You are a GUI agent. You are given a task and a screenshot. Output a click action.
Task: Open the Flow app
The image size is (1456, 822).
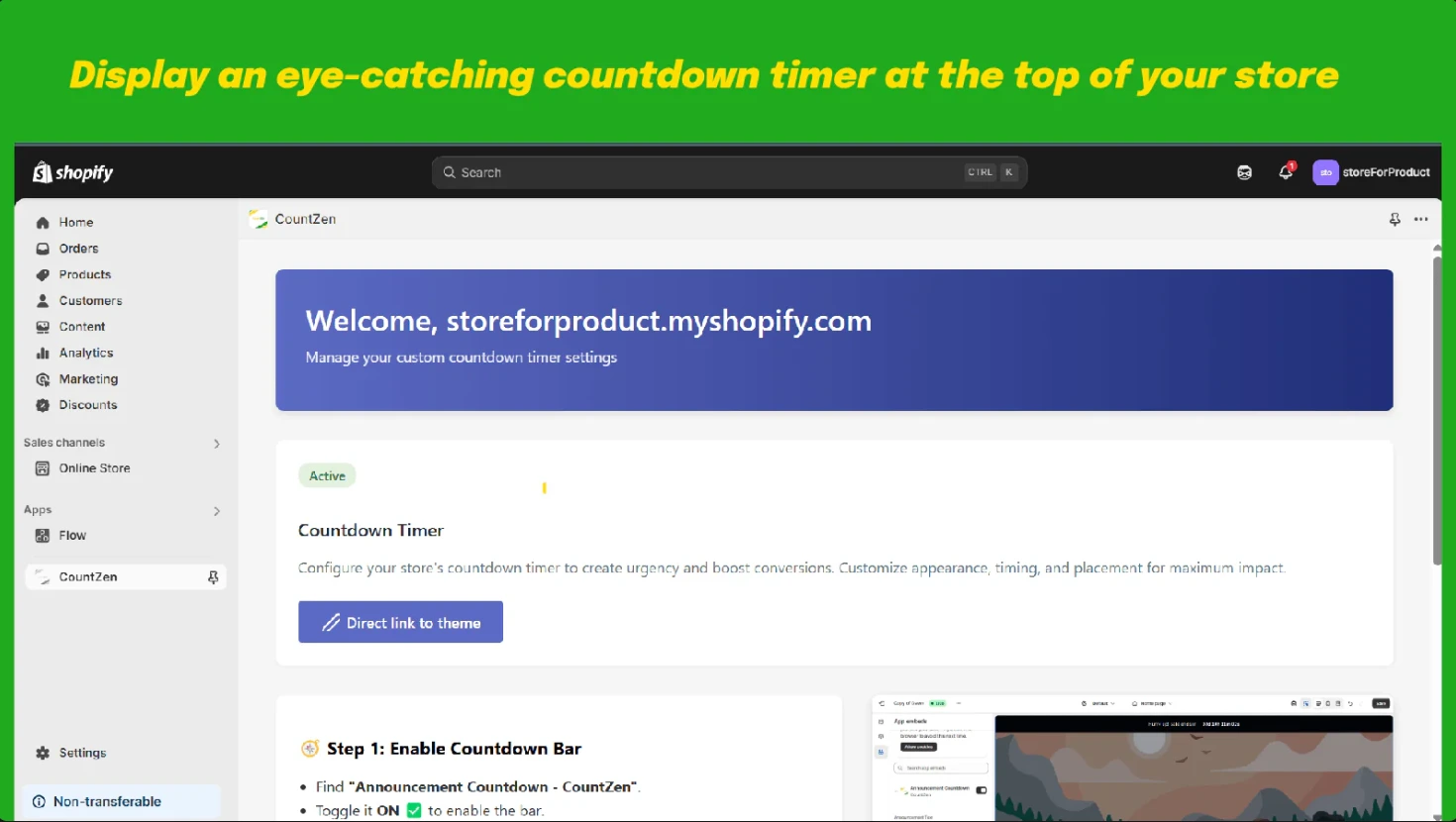(72, 536)
